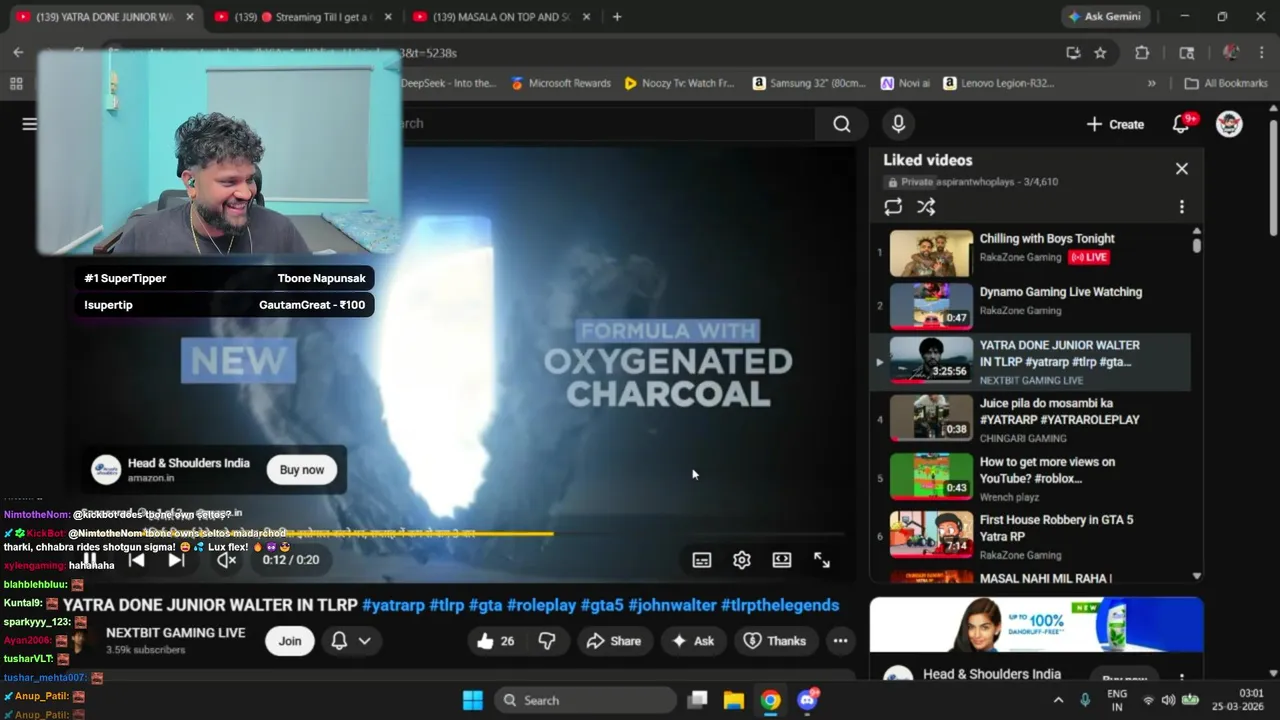Screen dimensions: 1280x720
Task: Click the Ask Gemini button
Action: click(1106, 17)
